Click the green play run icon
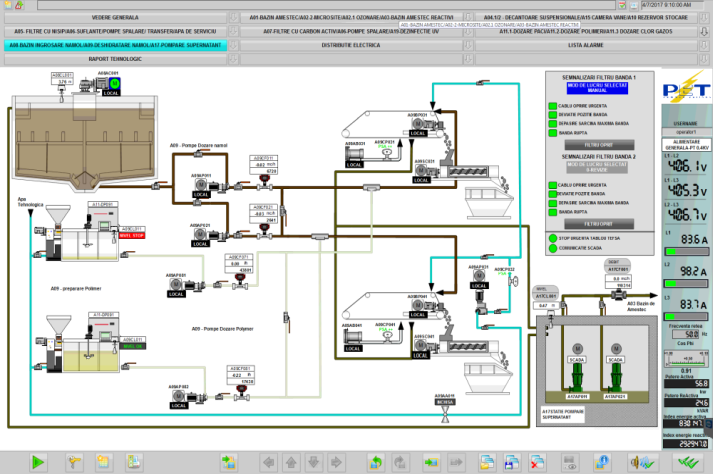Screen dimensions: 713x474 tap(38, 463)
